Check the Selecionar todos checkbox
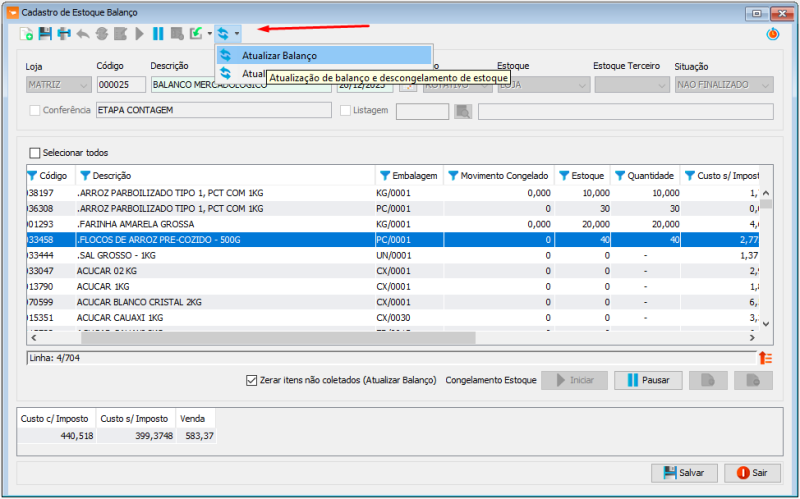Screen dimensions: 800x499 click(x=35, y=153)
